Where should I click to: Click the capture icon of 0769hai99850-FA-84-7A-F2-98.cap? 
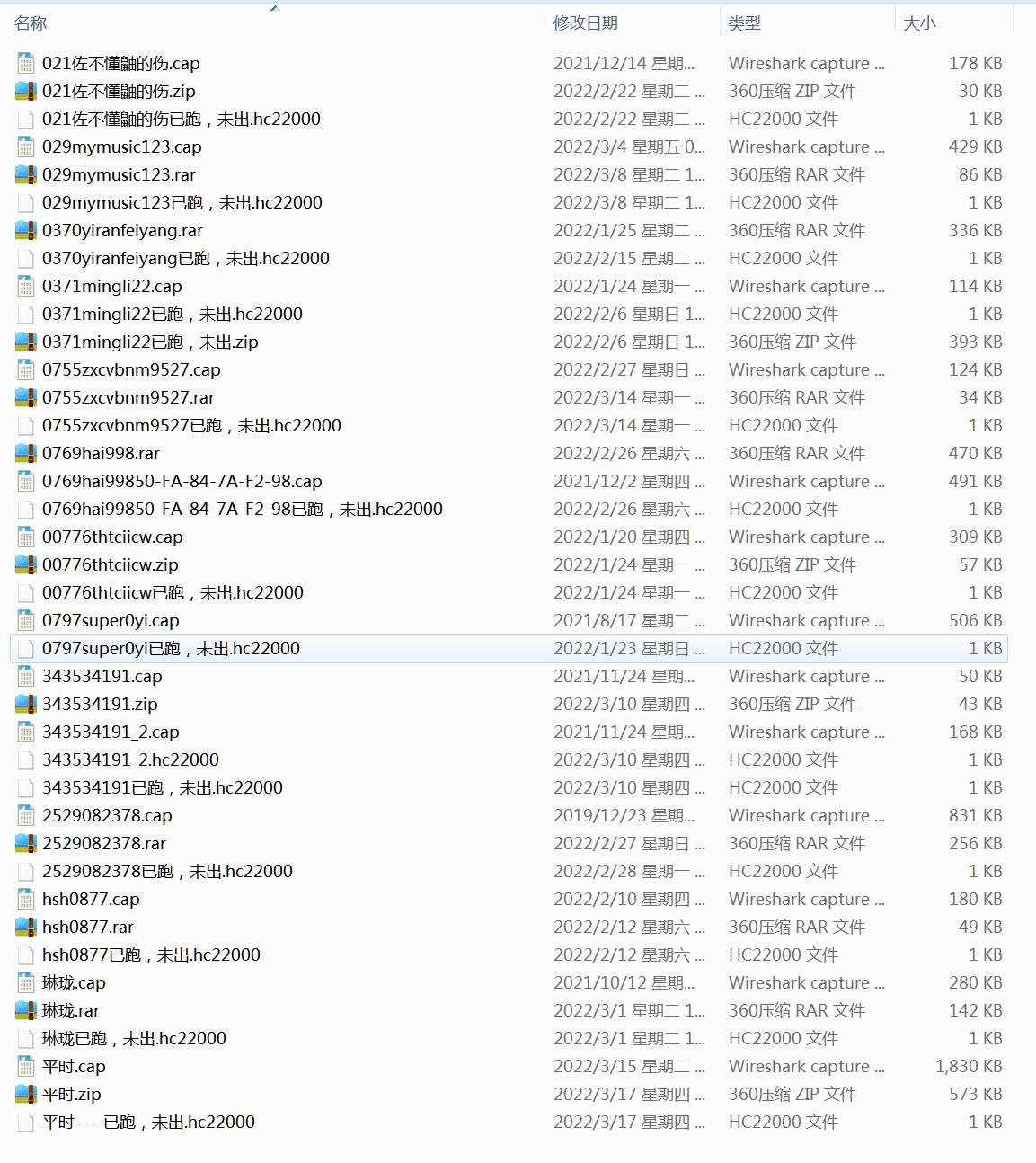(x=26, y=481)
